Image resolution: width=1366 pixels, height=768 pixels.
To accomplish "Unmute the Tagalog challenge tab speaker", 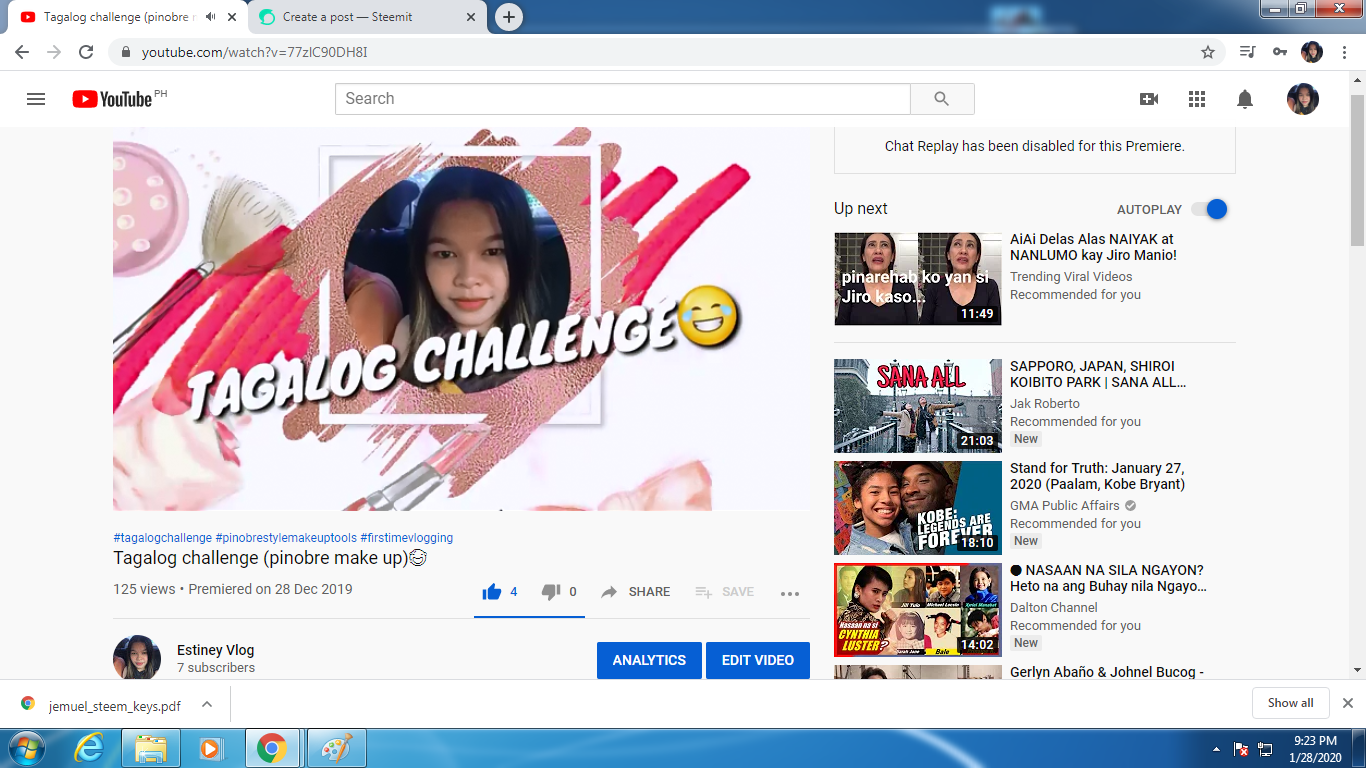I will (208, 17).
